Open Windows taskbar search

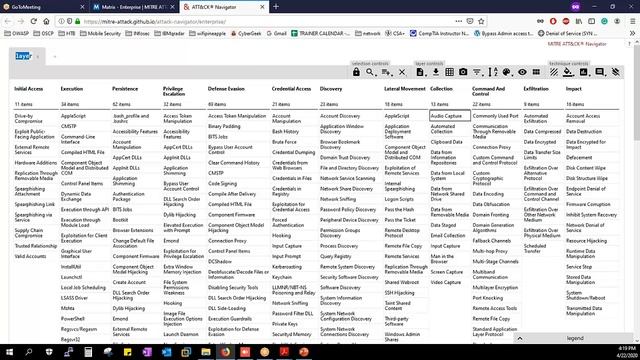(x=29, y=352)
